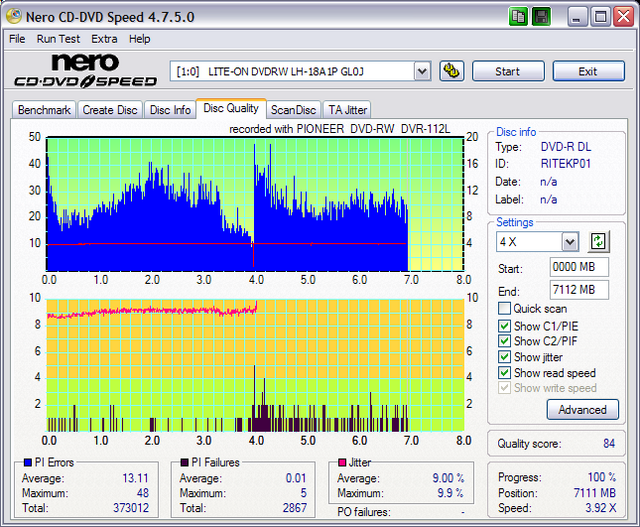Click the Start button

[x=508, y=71]
